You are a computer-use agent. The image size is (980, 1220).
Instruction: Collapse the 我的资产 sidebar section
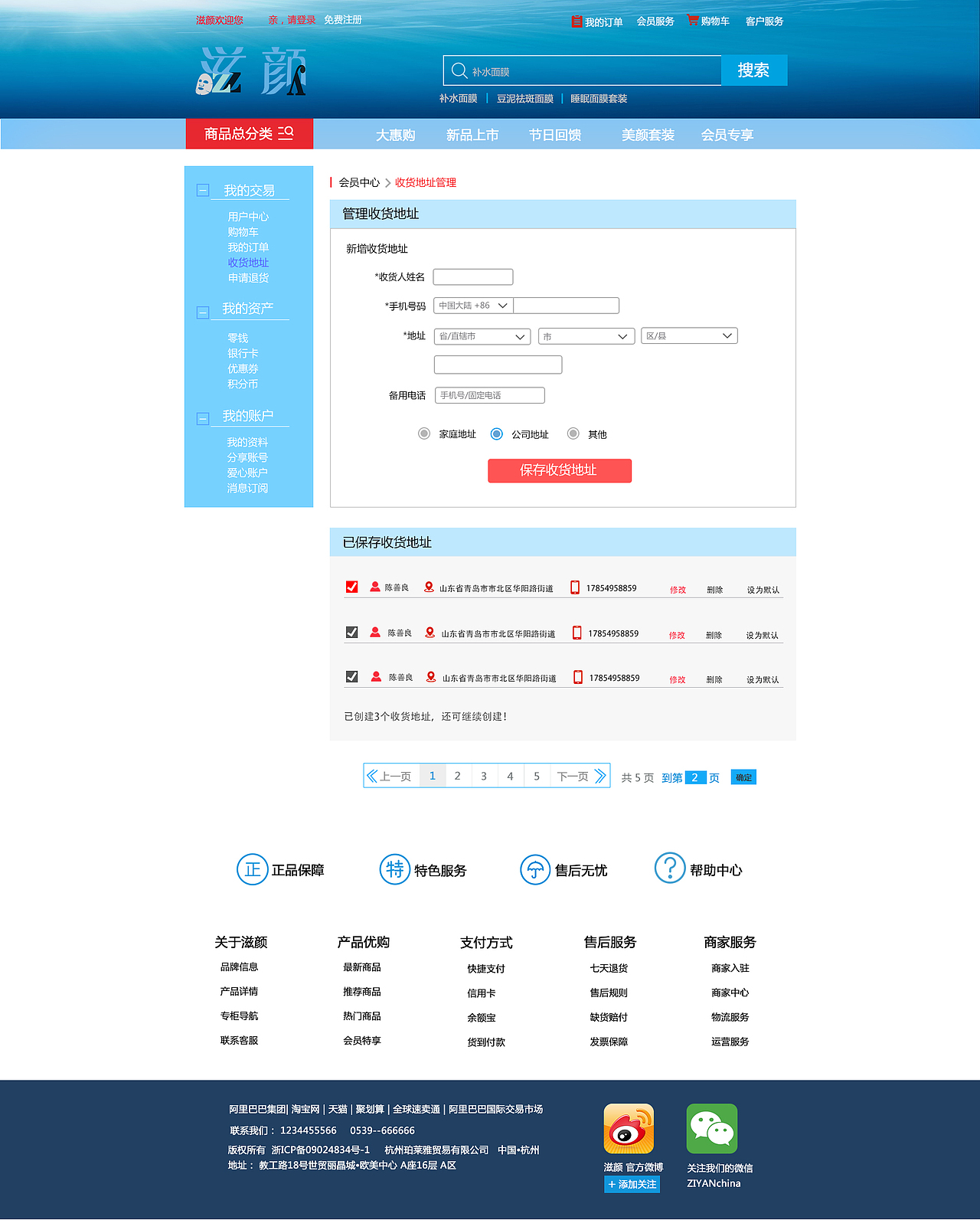(x=203, y=312)
